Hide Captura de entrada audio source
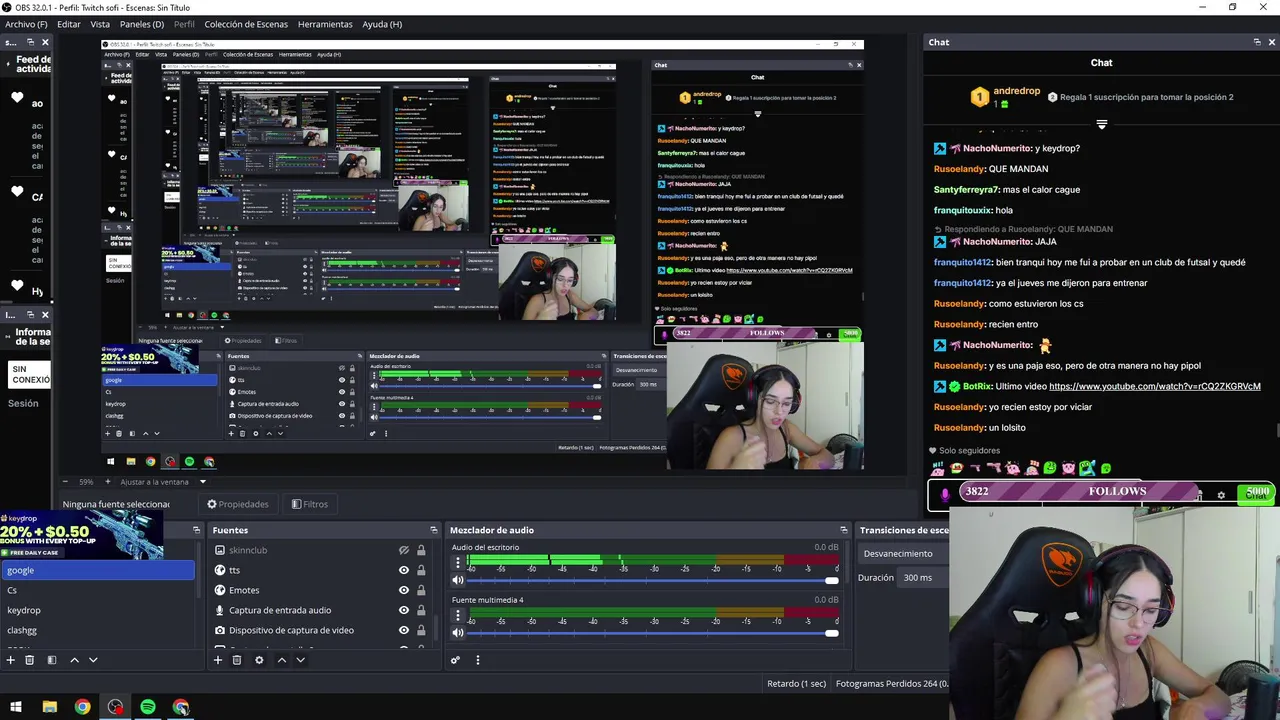Viewport: 1280px width, 720px height. (404, 610)
